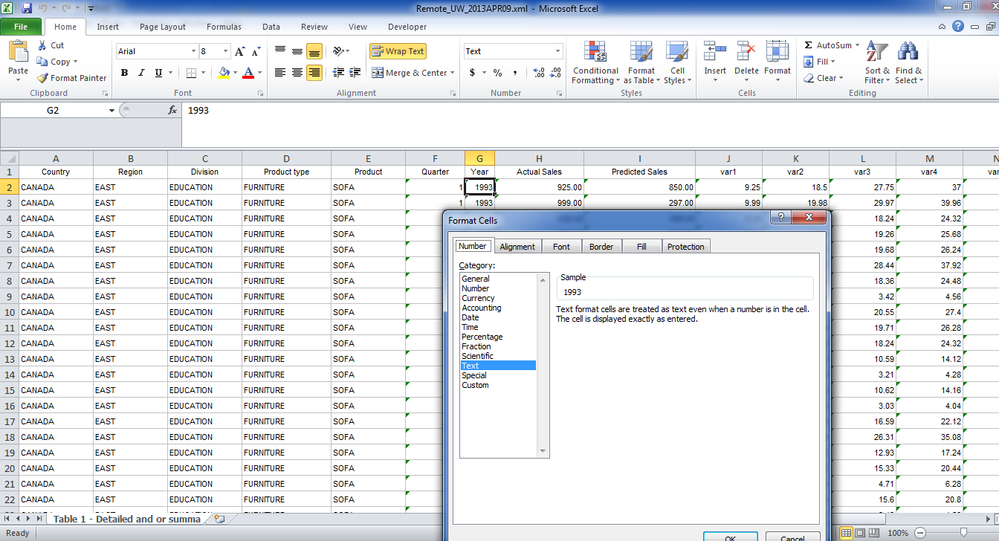Open the Page Layout ribbon tab

(x=162, y=27)
